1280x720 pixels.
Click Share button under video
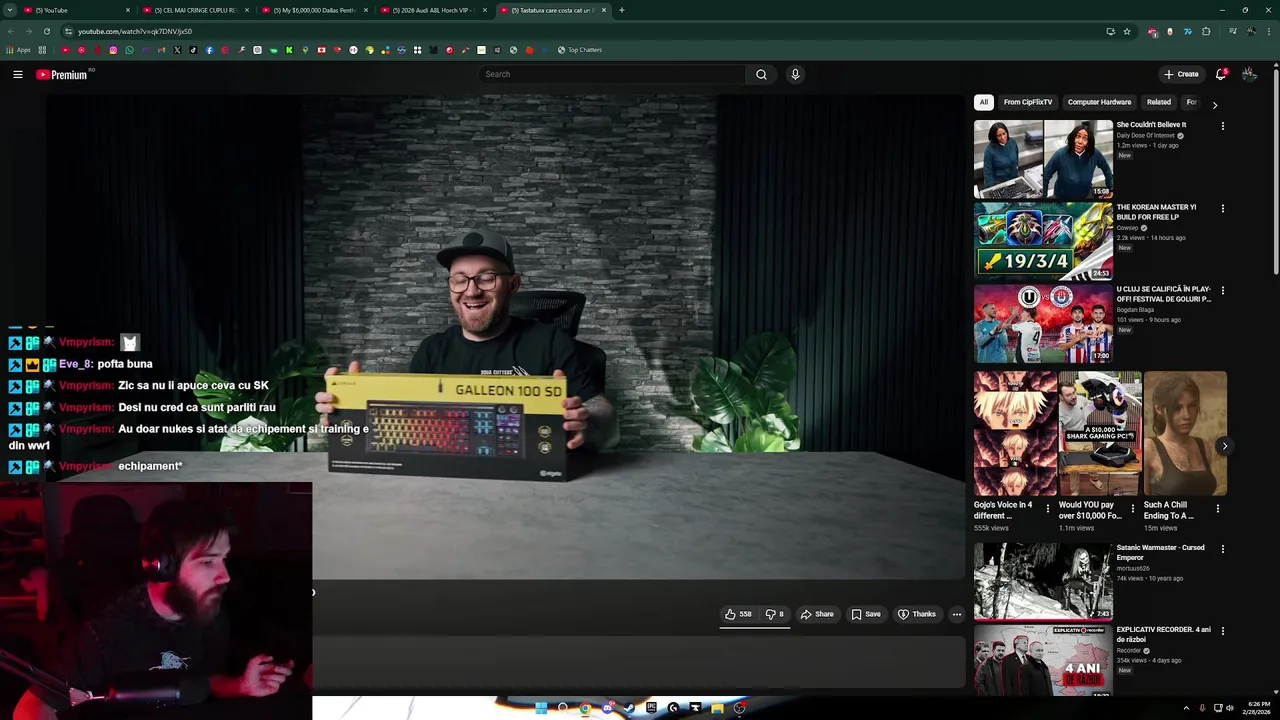[x=817, y=614]
